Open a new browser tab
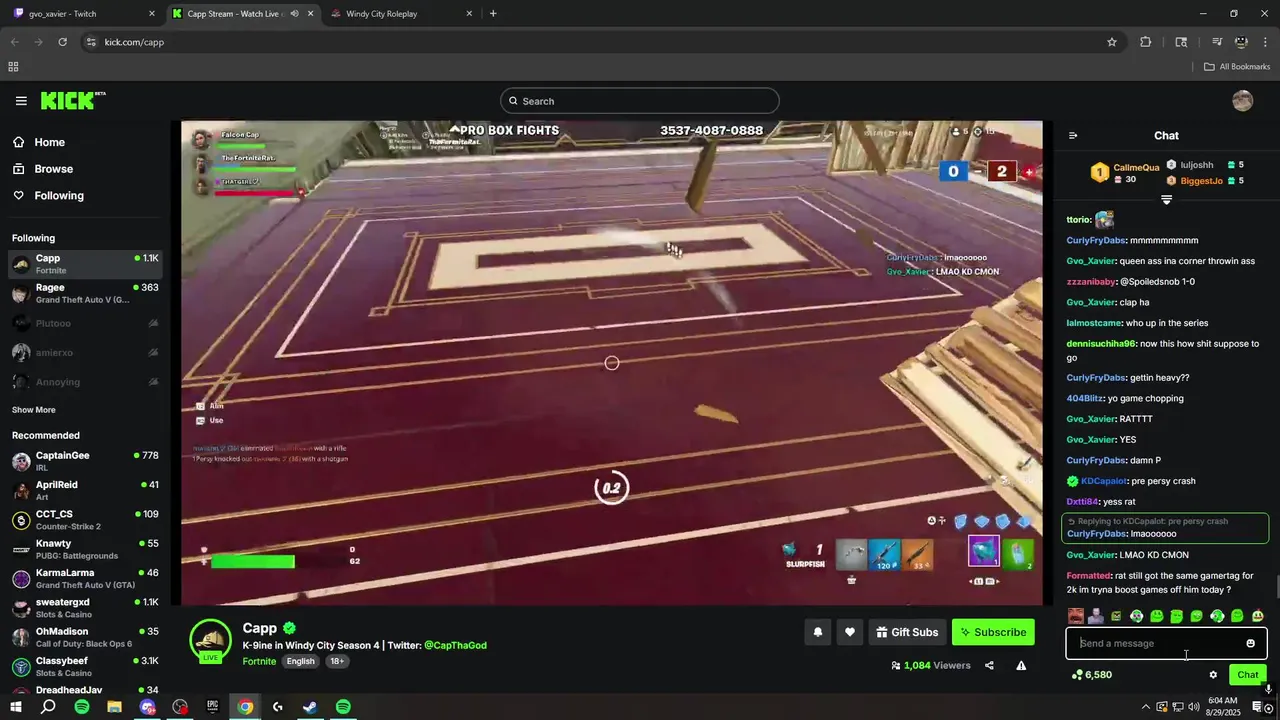Screen dimensions: 1280x720 pyautogui.click(x=493, y=14)
